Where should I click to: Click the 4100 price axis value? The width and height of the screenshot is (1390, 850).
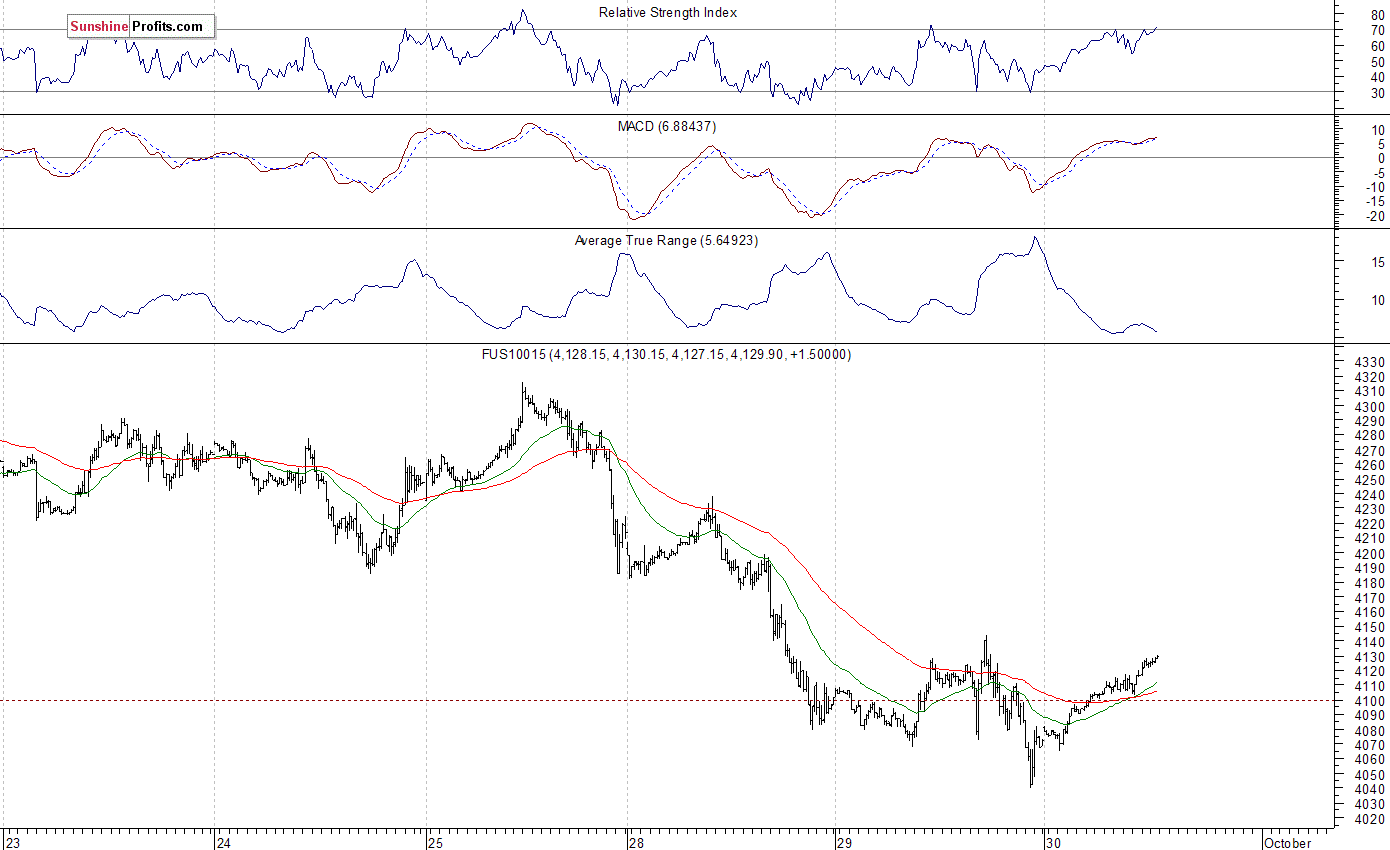1369,701
